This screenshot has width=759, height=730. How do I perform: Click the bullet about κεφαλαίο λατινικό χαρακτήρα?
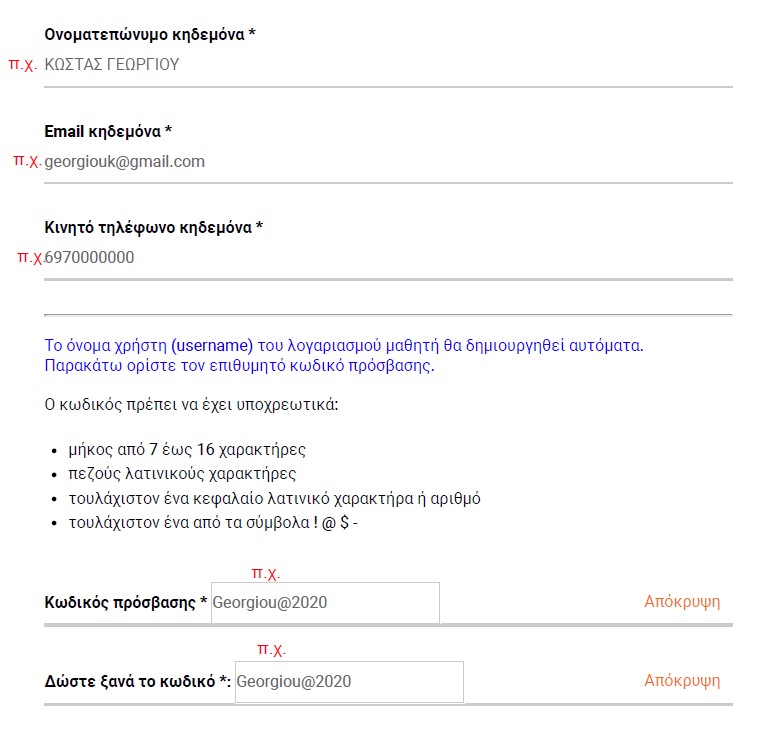(274, 498)
